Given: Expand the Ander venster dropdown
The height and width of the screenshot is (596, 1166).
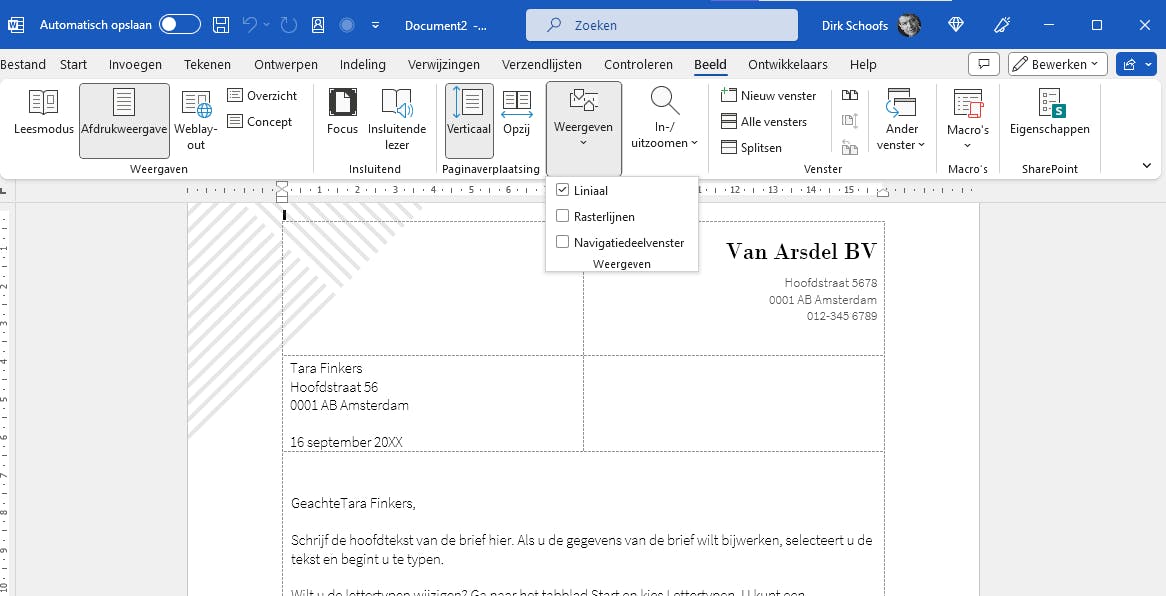Looking at the screenshot, I should point(900,118).
